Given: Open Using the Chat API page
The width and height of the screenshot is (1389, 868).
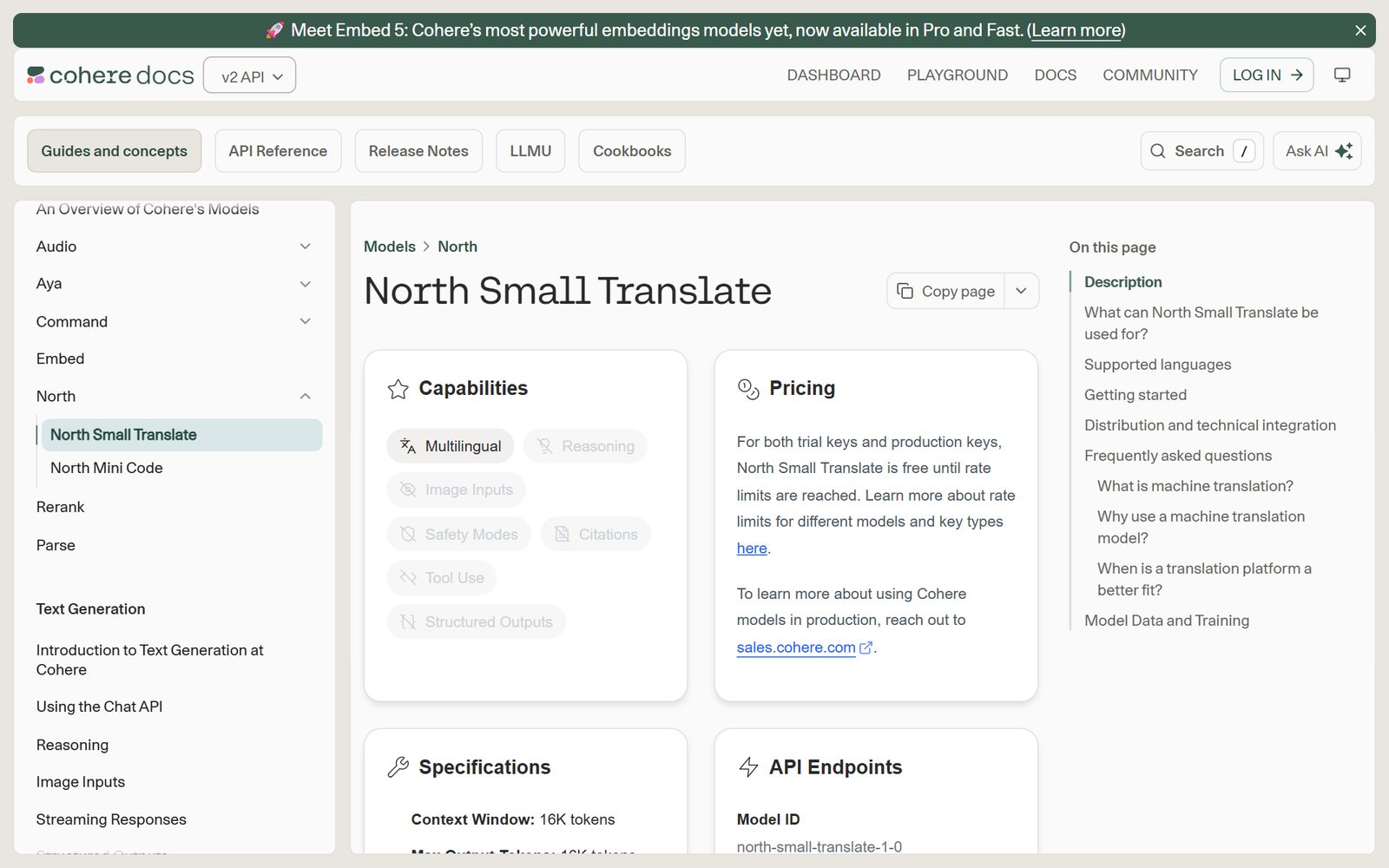Looking at the screenshot, I should click(x=100, y=707).
